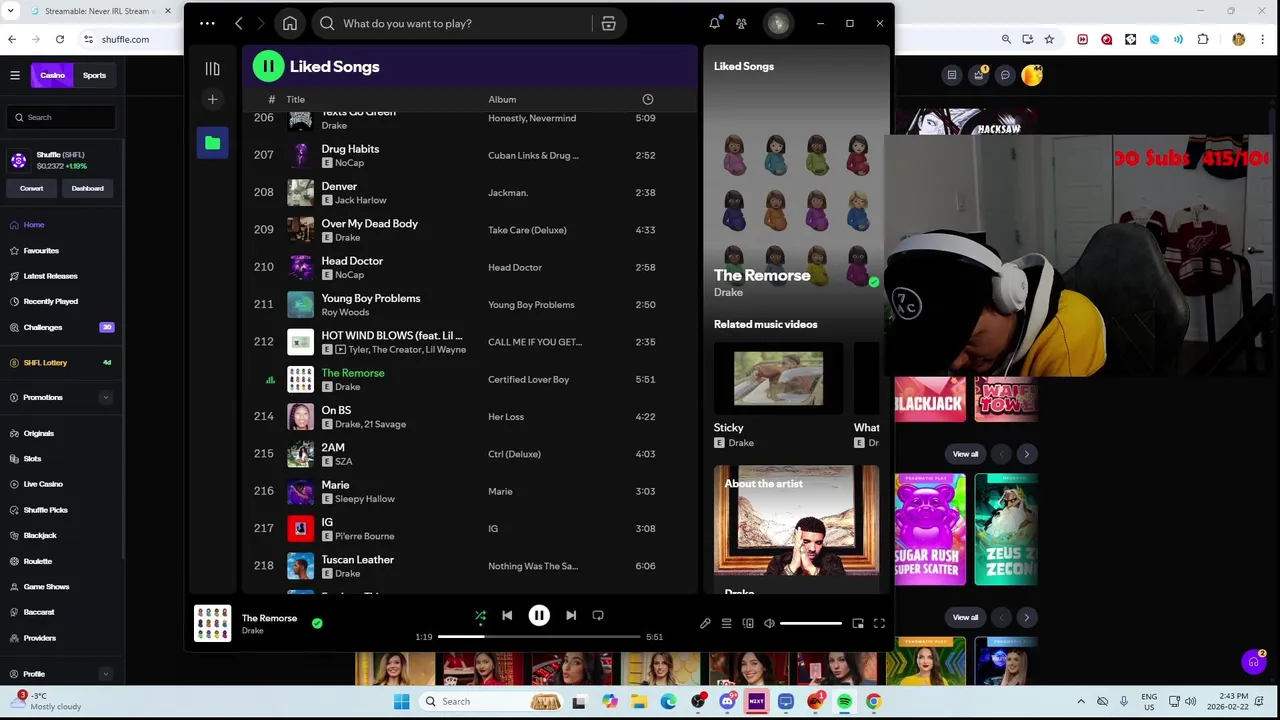This screenshot has height=720, width=1280.
Task: Sort Liked Songs by Album column
Action: pos(502,99)
